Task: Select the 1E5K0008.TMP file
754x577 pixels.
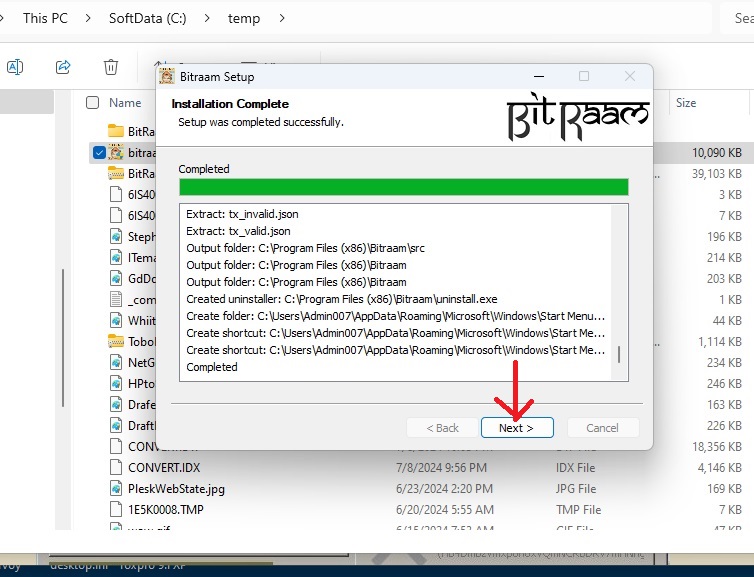Action: (166, 510)
